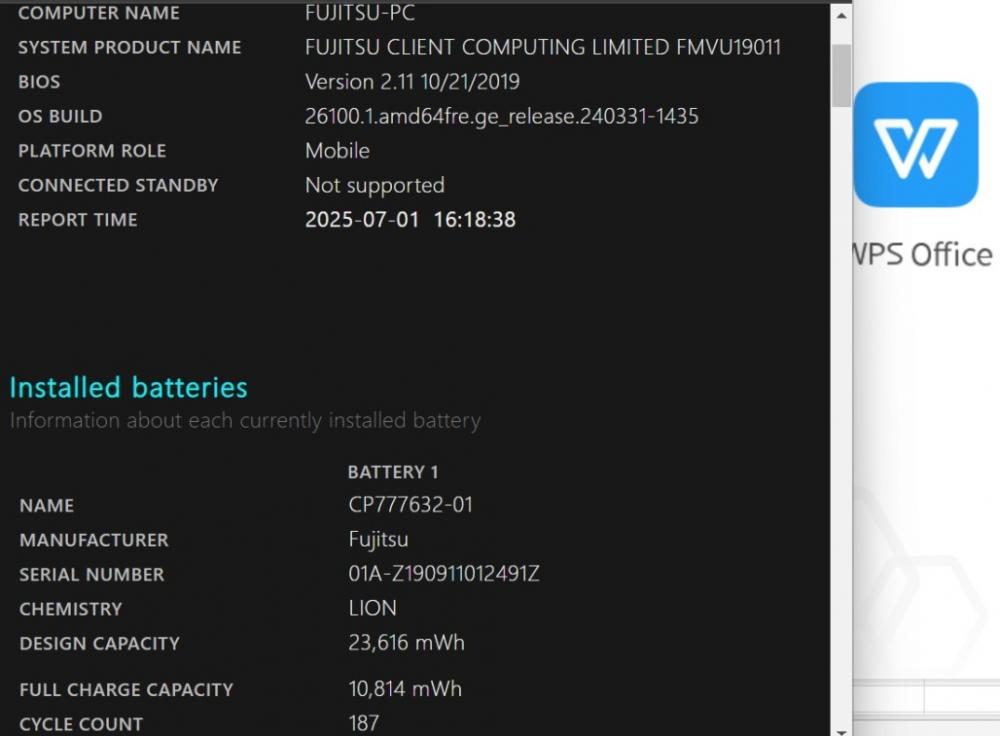The image size is (1000, 736).
Task: Click the report time 2025-07-01 16:18:38
Action: [x=410, y=219]
